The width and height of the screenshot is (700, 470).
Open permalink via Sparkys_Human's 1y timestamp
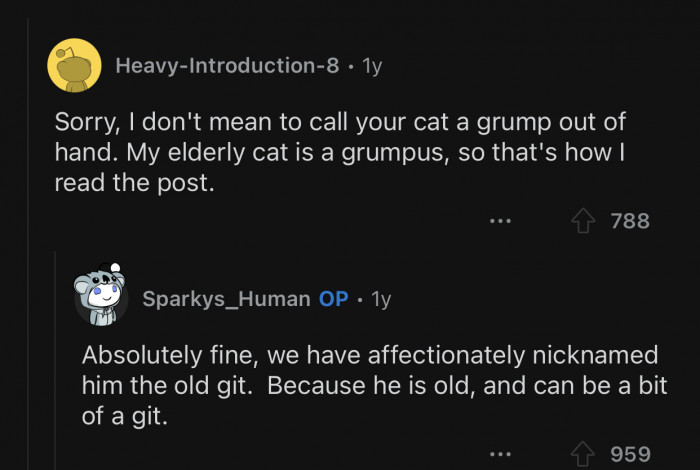coord(380,299)
